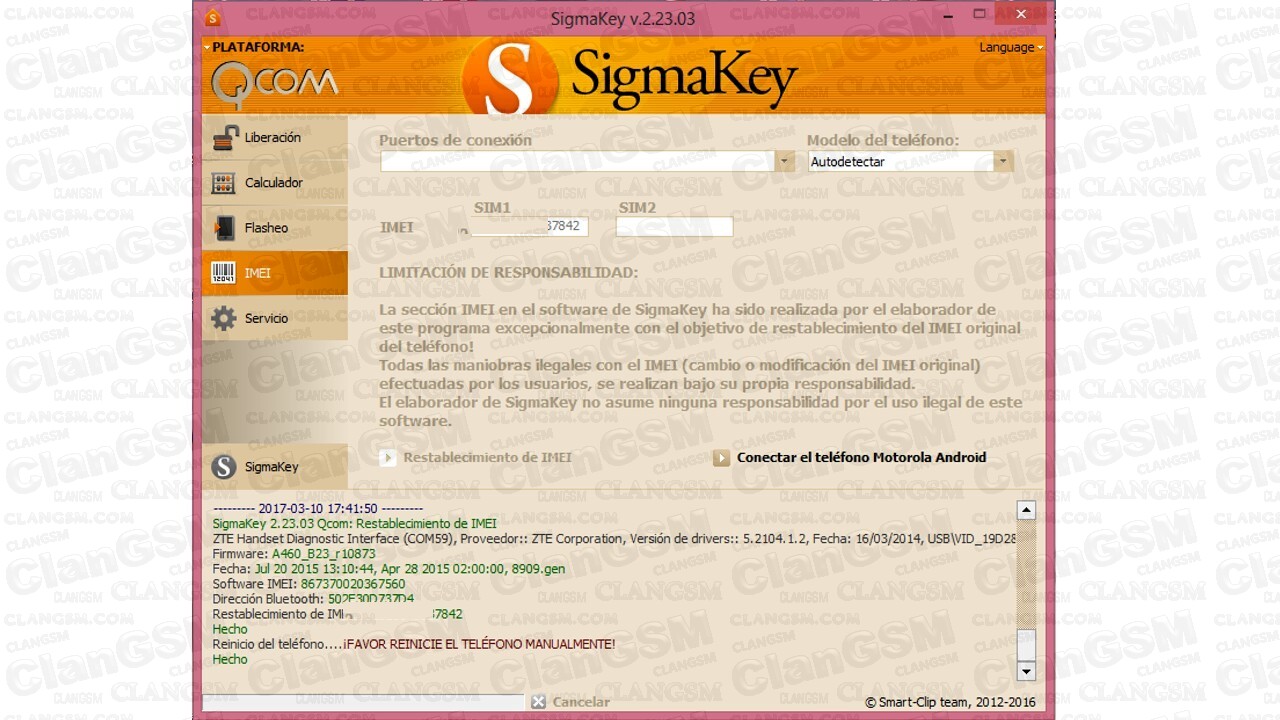Click the log line 'Firmware: A460_B23_r10873'
Image resolution: width=1280 pixels, height=720 pixels.
[x=294, y=554]
